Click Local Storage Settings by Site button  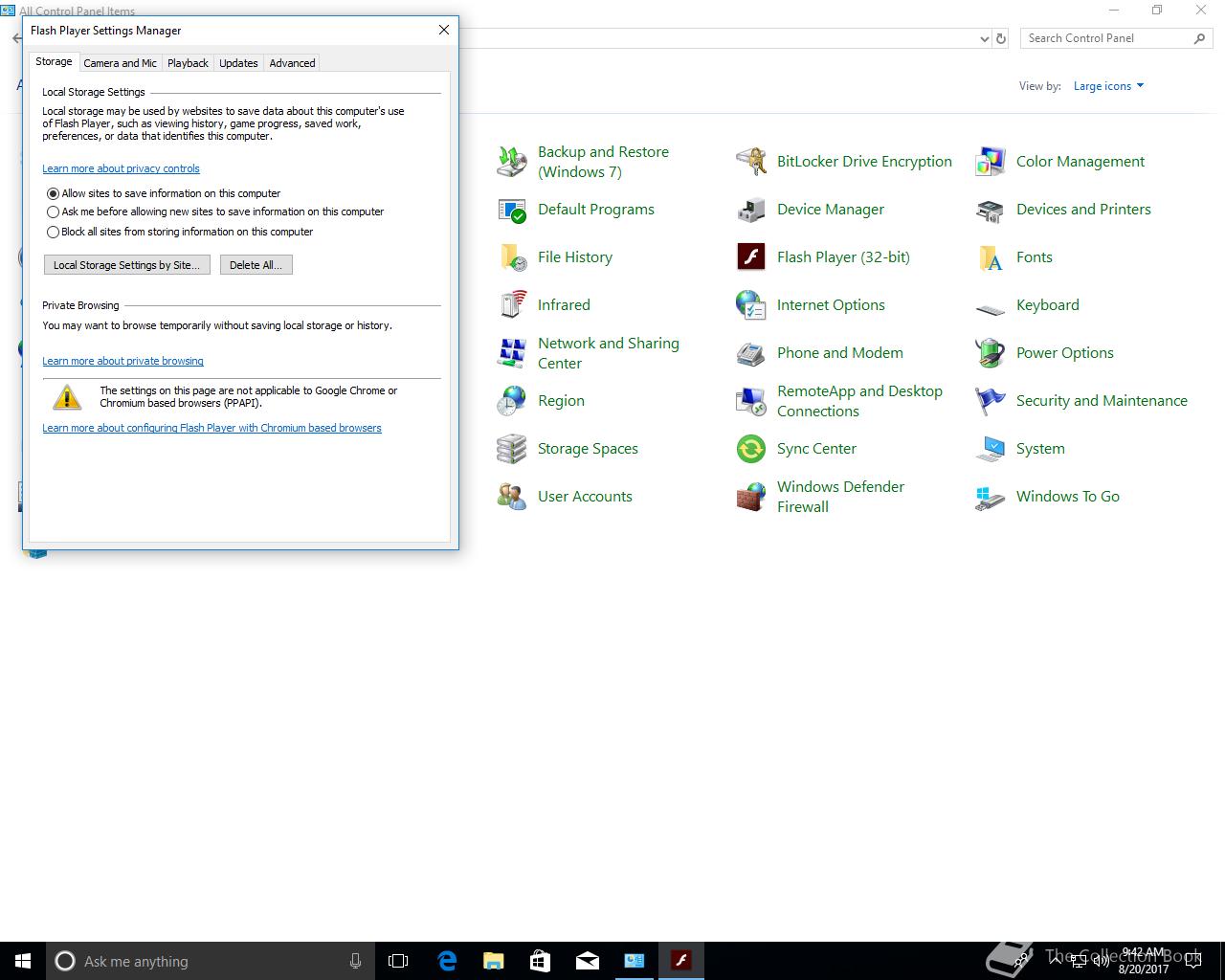(x=126, y=265)
